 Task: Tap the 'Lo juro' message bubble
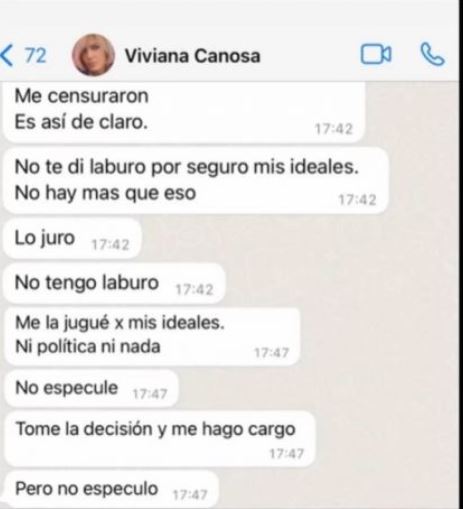click(x=72, y=239)
